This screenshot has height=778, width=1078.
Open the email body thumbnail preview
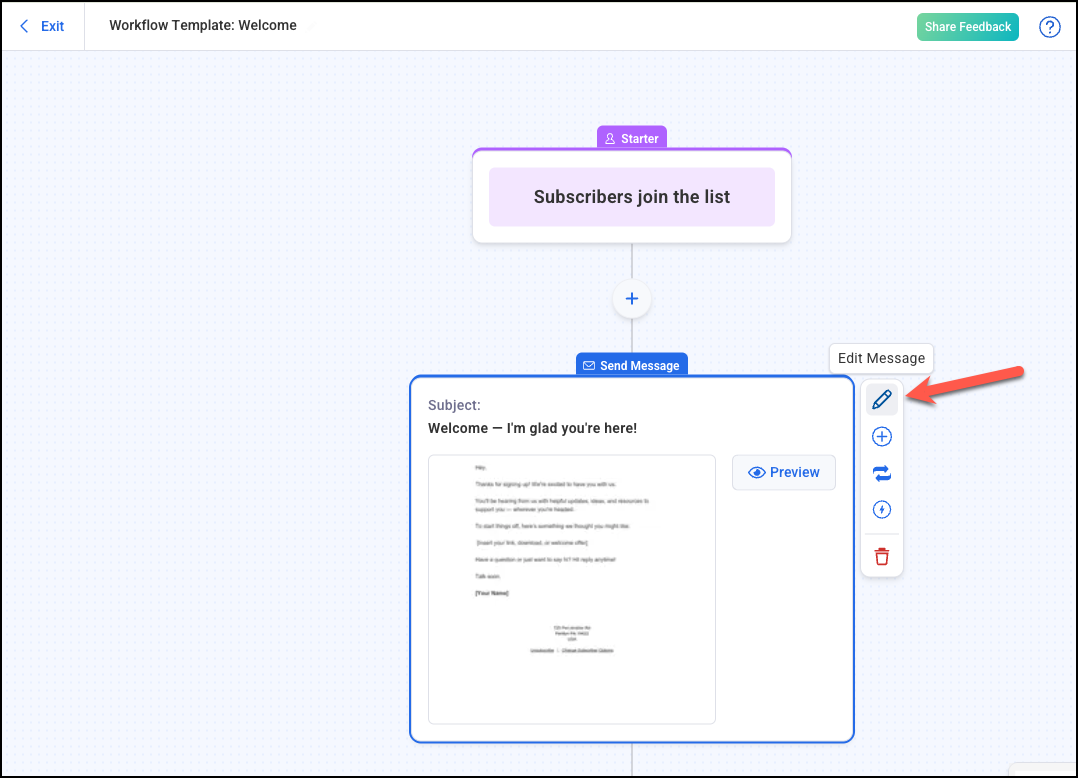click(x=571, y=589)
